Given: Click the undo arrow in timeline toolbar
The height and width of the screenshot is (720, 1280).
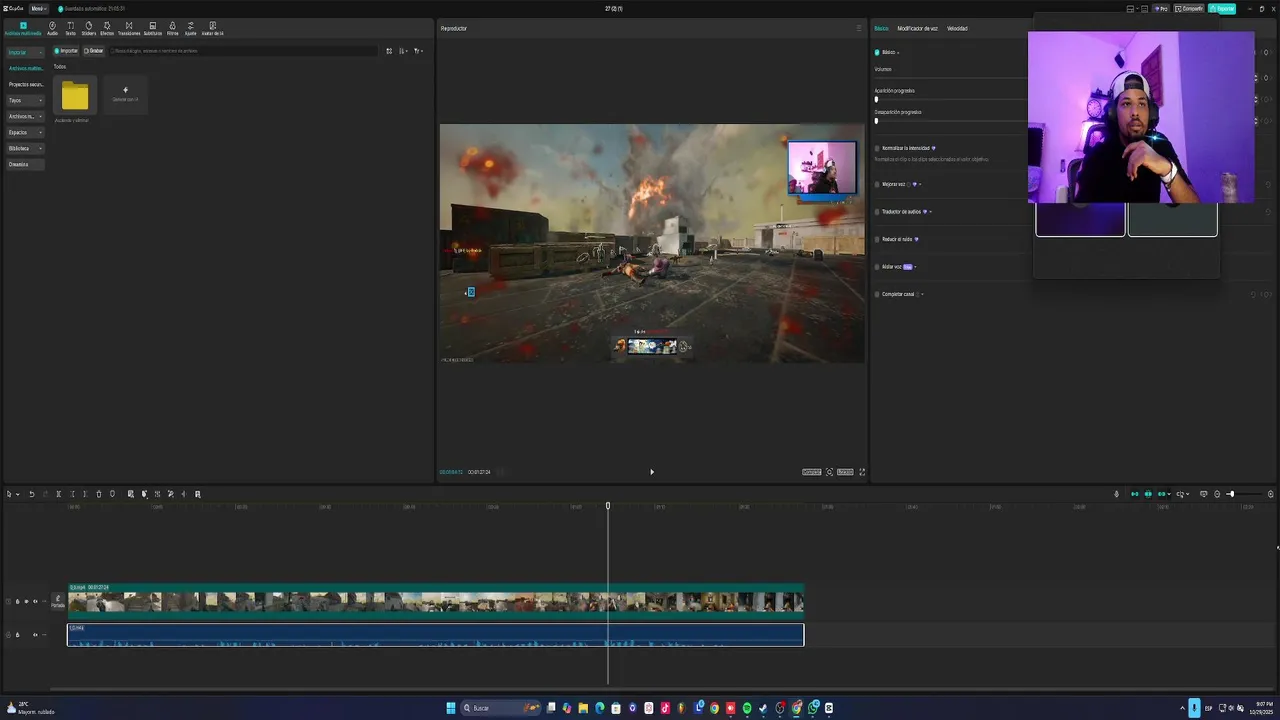Looking at the screenshot, I should [31, 494].
